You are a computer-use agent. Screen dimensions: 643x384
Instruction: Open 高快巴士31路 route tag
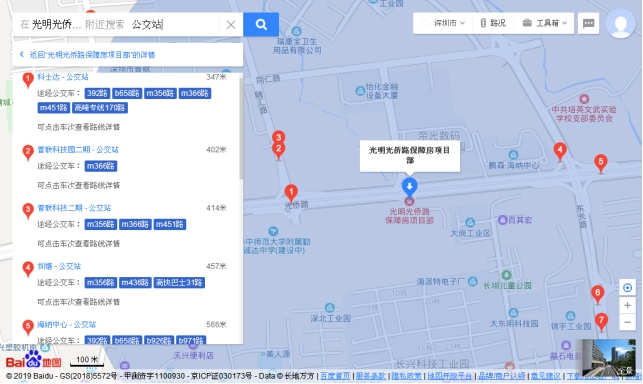pyautogui.click(x=179, y=283)
